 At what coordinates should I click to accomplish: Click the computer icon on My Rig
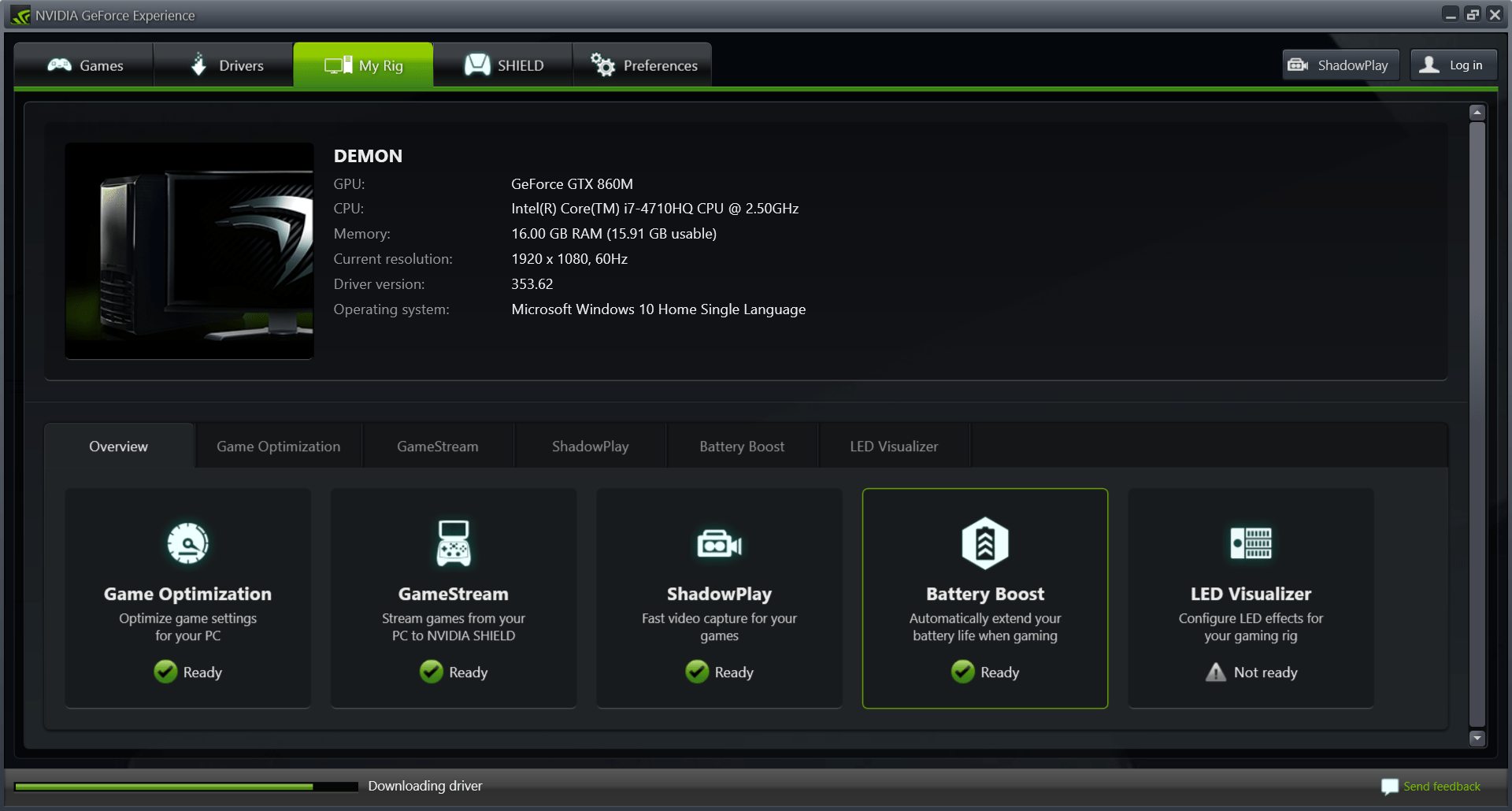[339, 65]
